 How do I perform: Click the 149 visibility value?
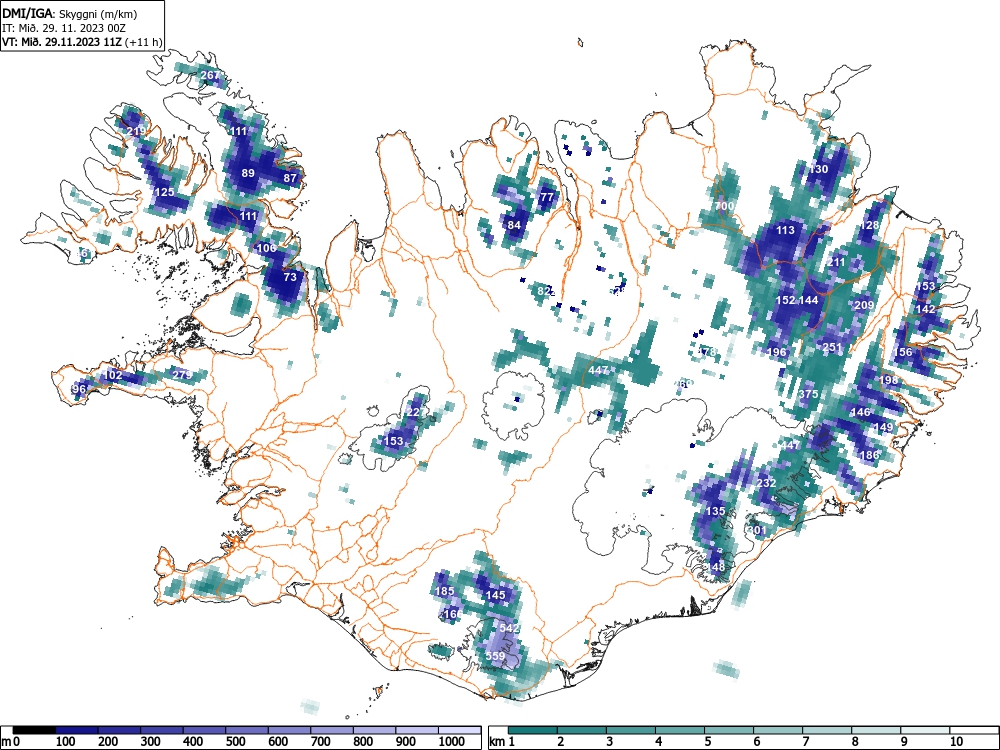pos(883,427)
